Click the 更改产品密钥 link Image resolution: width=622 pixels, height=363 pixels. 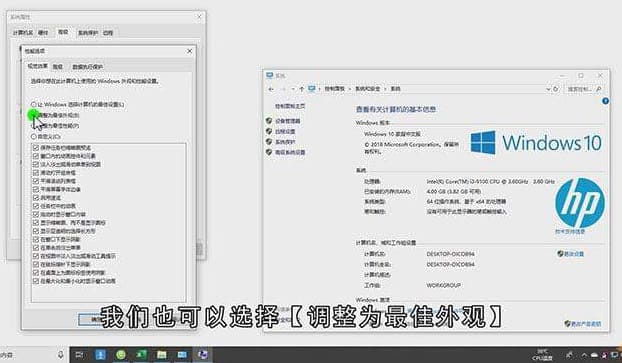(x=586, y=324)
